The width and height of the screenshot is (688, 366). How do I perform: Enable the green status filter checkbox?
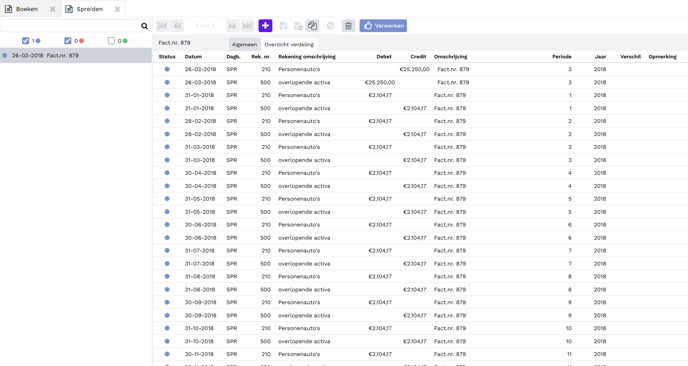tap(111, 41)
